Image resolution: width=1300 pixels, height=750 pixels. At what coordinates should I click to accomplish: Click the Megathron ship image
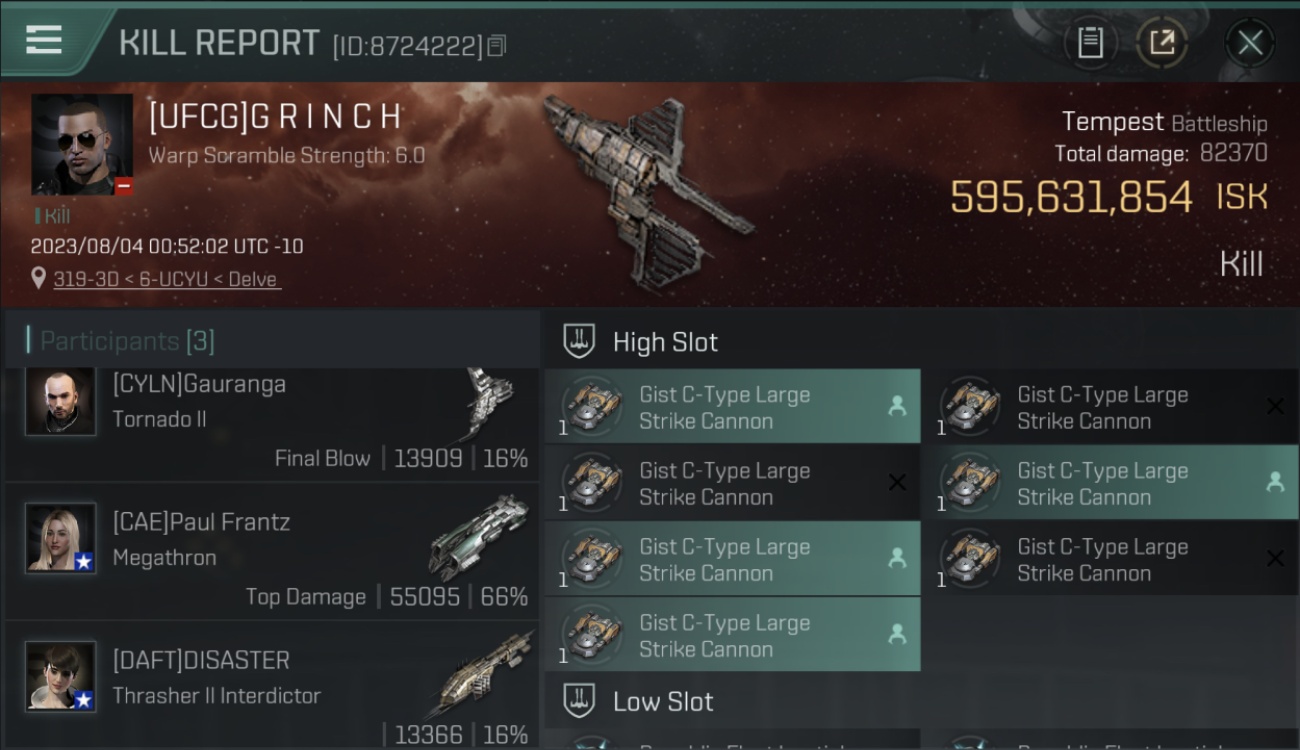478,537
